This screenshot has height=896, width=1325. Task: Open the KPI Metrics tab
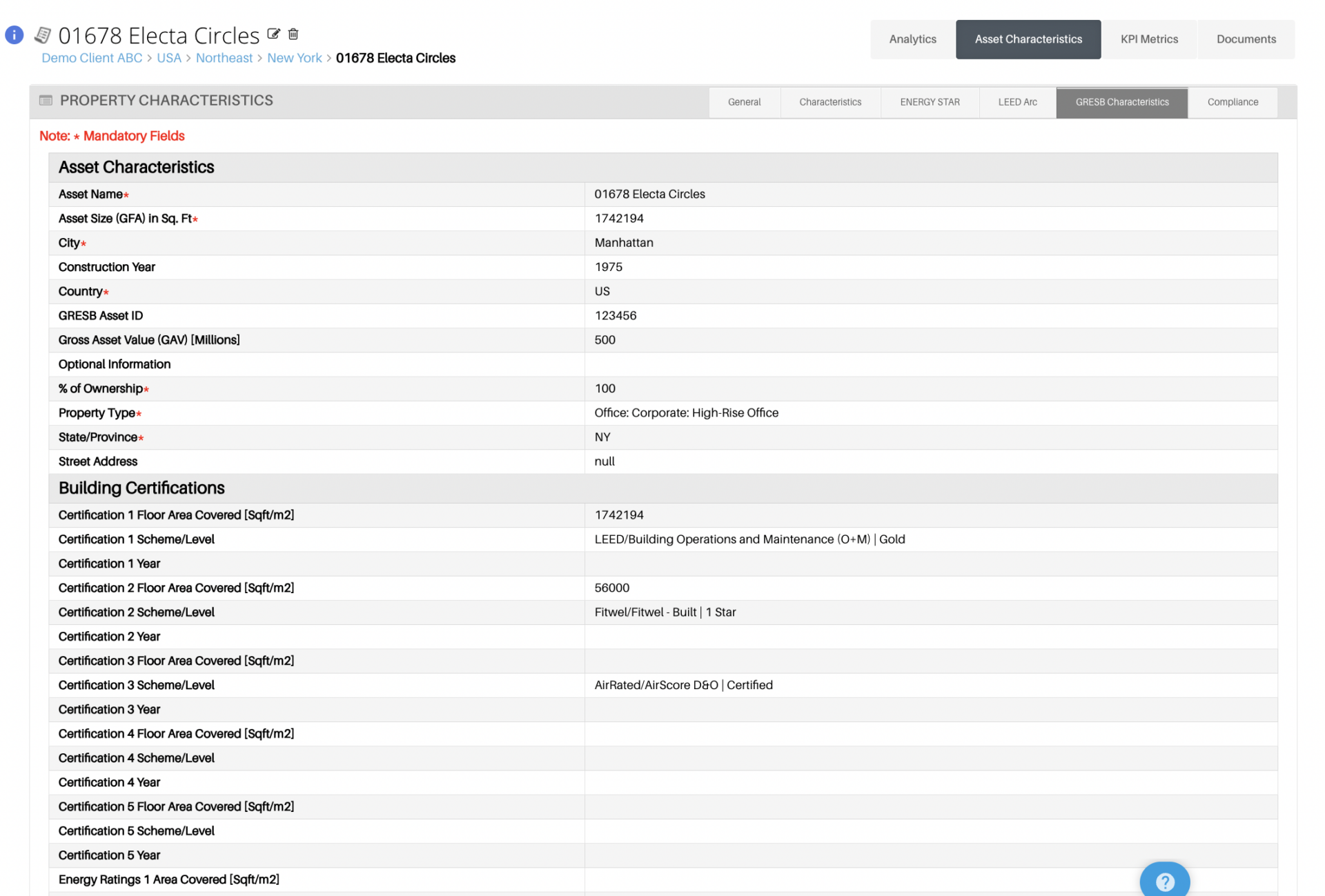coord(1149,39)
